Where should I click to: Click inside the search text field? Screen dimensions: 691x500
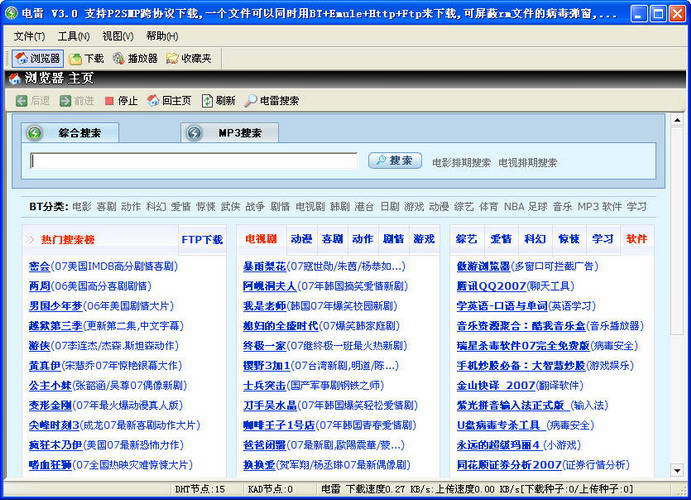click(x=193, y=161)
